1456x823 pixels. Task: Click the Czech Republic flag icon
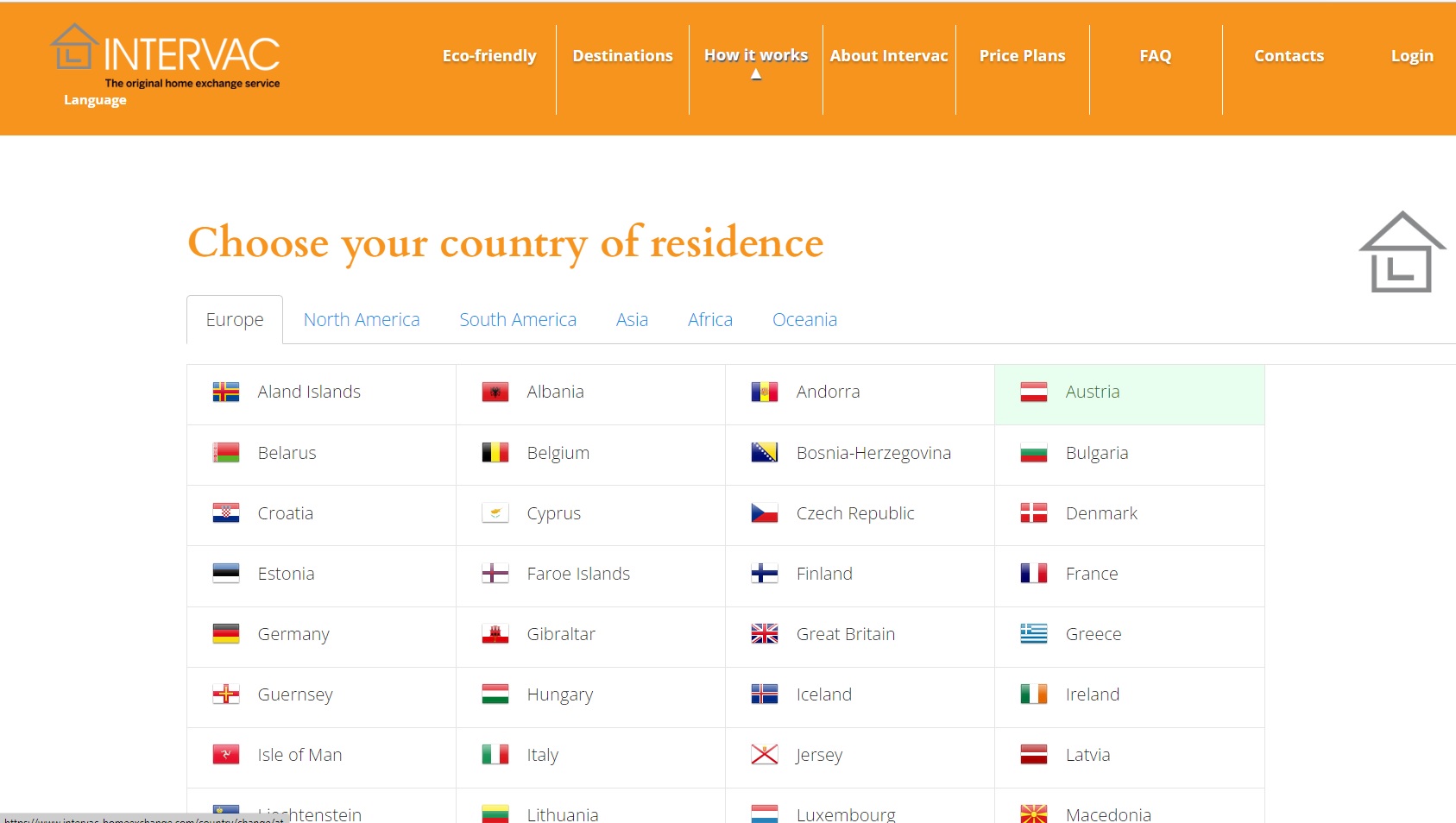pyautogui.click(x=764, y=513)
